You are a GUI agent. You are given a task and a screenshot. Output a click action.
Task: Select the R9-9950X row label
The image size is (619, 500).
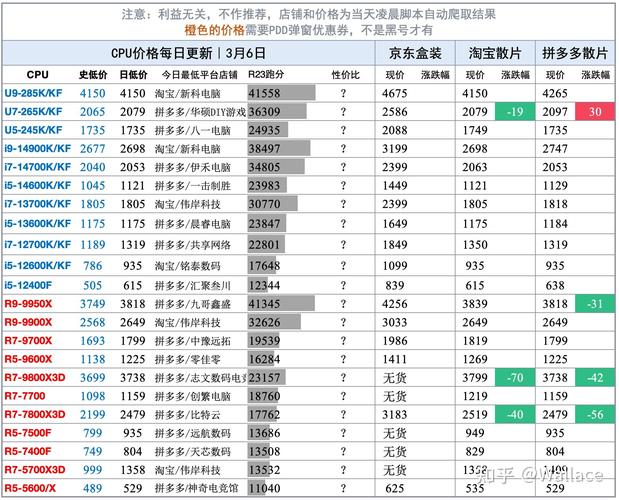pos(28,304)
